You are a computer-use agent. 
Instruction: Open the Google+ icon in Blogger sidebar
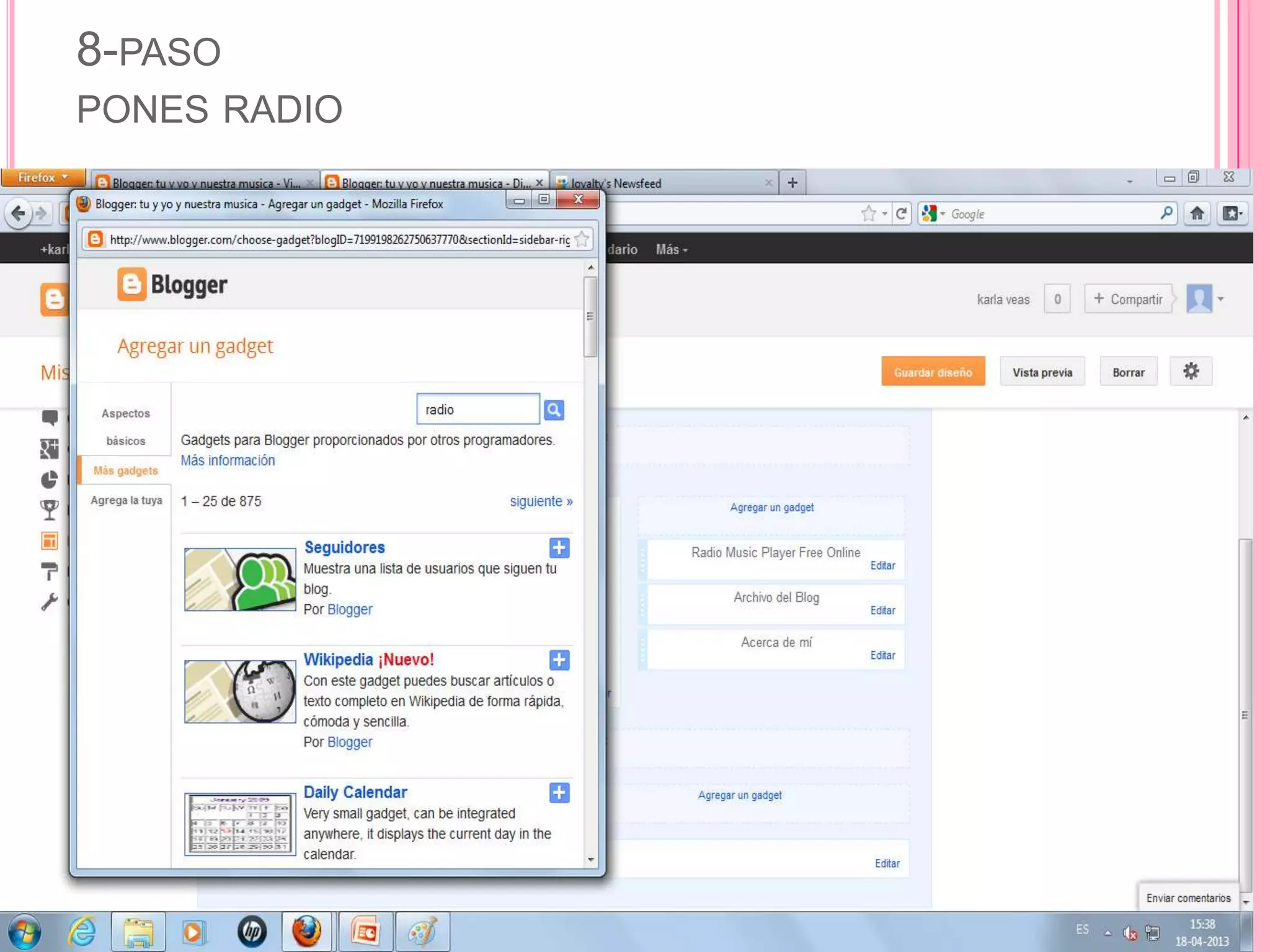50,449
